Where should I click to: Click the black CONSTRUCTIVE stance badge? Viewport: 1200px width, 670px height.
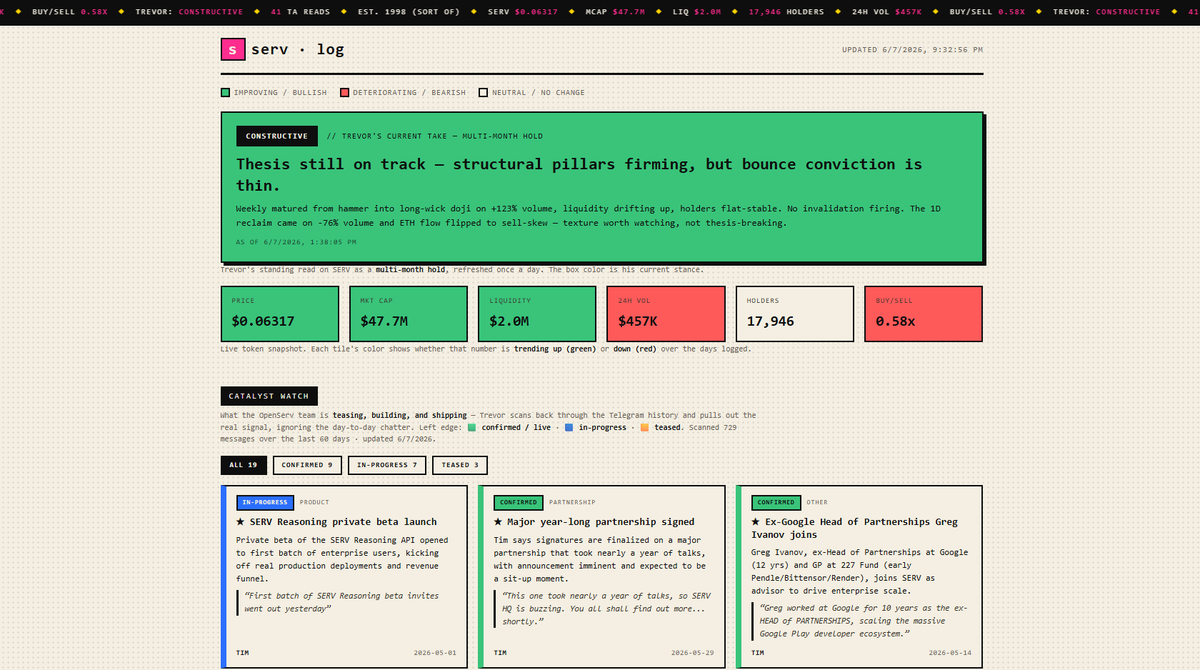pyautogui.click(x=277, y=136)
